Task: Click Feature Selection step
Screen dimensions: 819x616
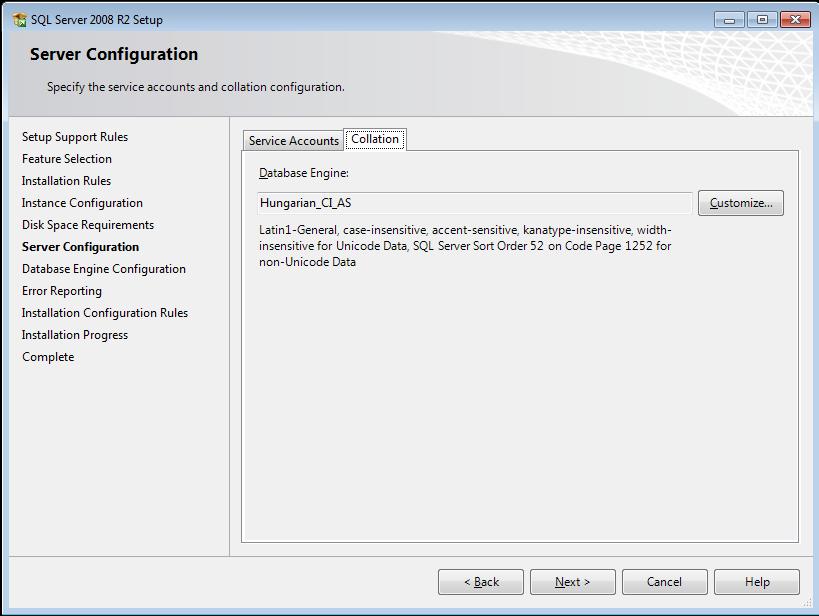Action: [67, 159]
